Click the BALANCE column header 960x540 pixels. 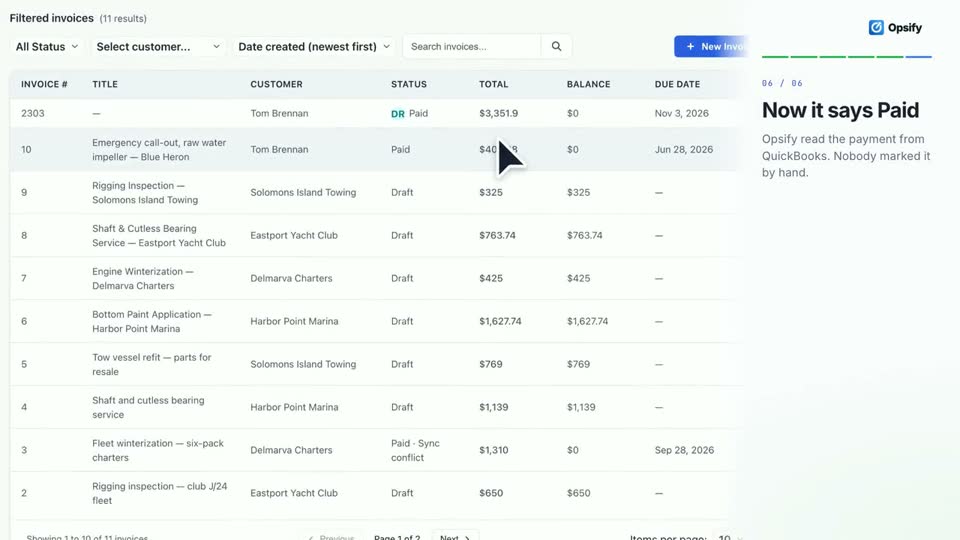click(588, 84)
